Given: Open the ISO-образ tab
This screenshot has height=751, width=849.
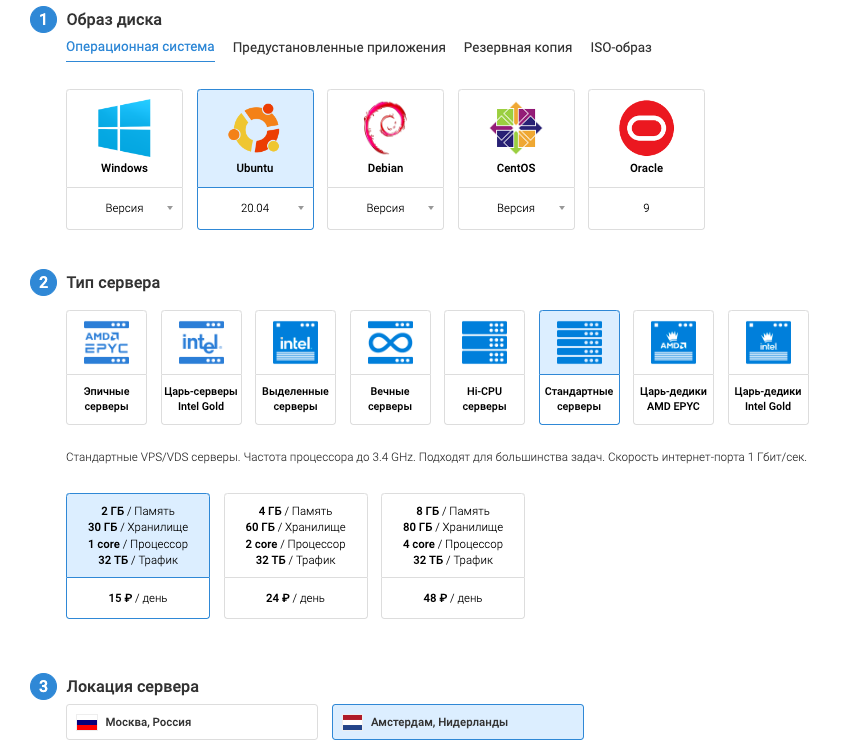Looking at the screenshot, I should point(621,47).
